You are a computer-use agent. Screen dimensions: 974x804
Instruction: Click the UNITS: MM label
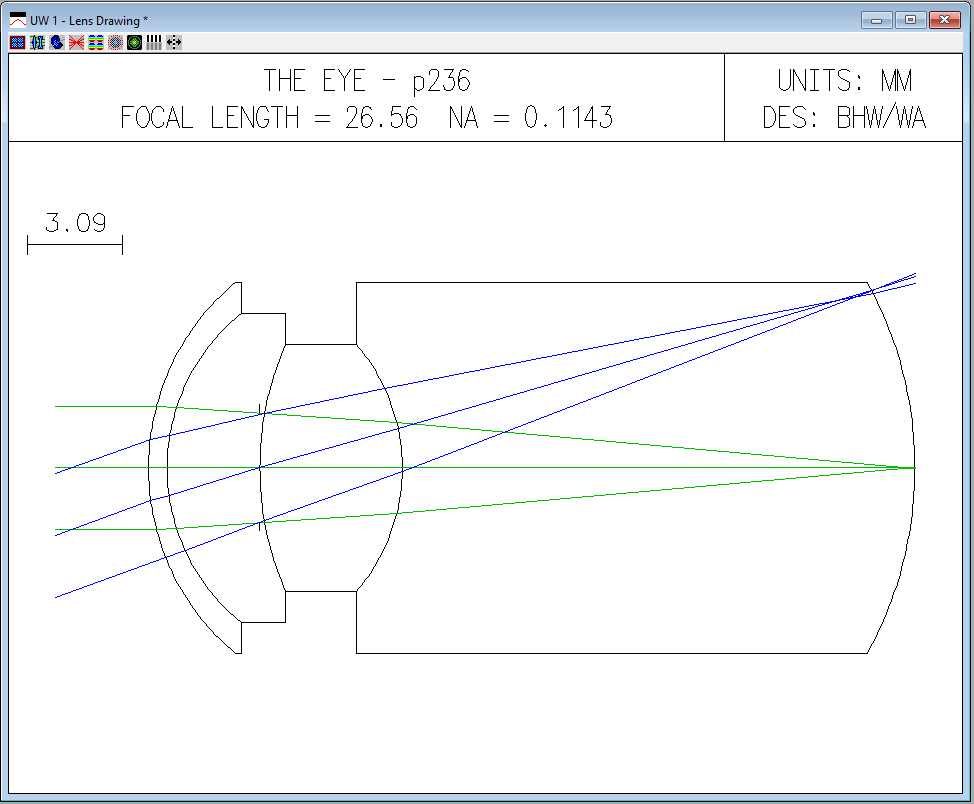[x=844, y=81]
